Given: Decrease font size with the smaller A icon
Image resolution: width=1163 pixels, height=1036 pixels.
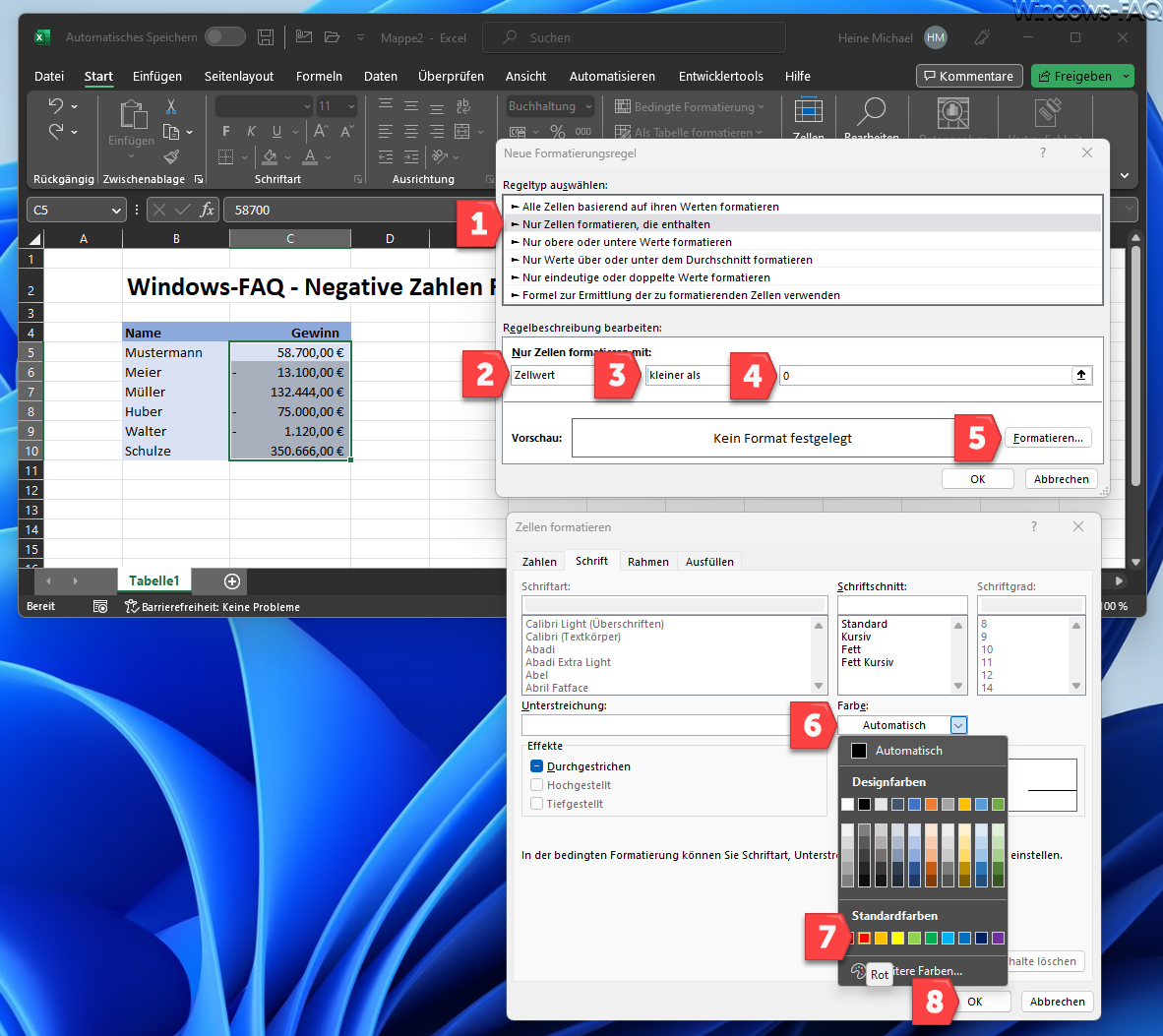Looking at the screenshot, I should [346, 131].
